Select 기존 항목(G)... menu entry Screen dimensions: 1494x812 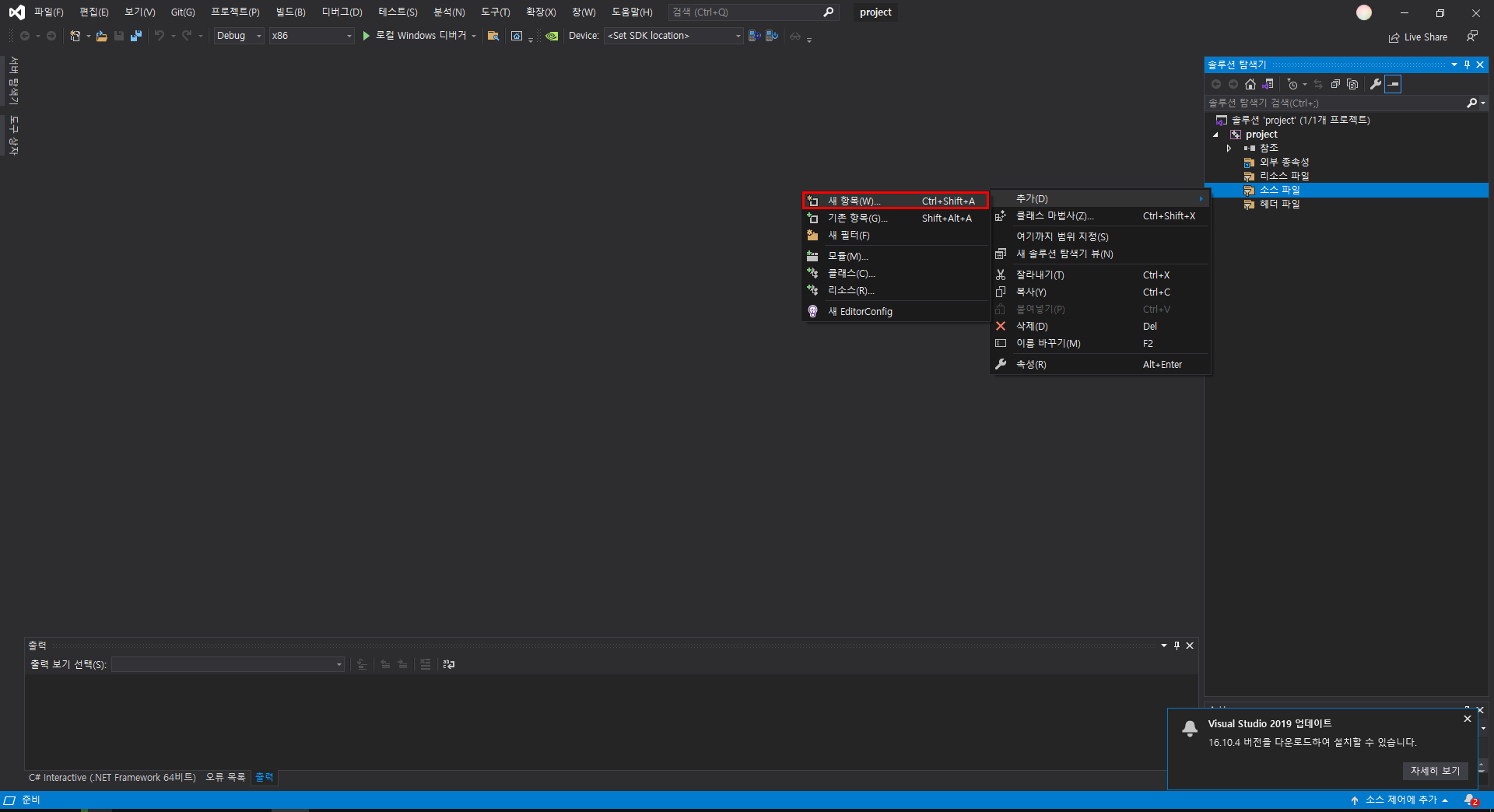tap(896, 219)
